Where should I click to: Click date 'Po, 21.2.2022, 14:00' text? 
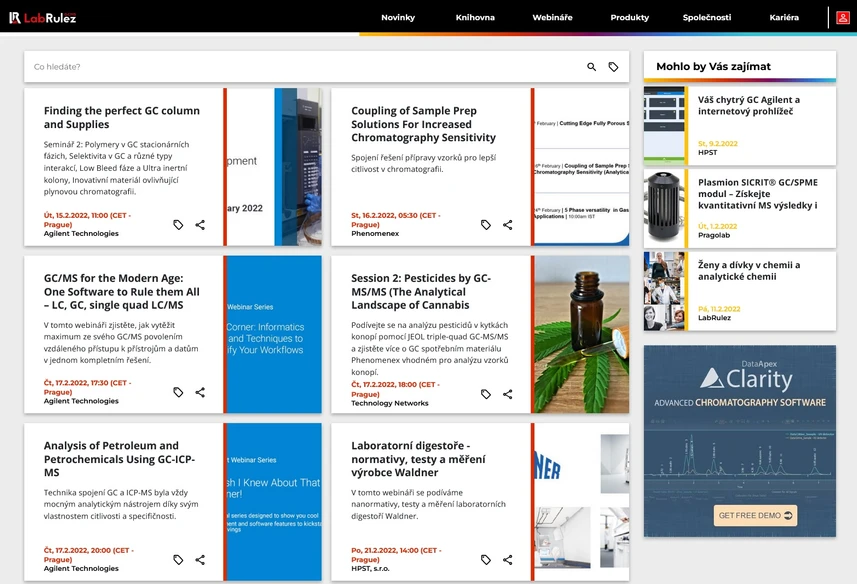(x=396, y=554)
